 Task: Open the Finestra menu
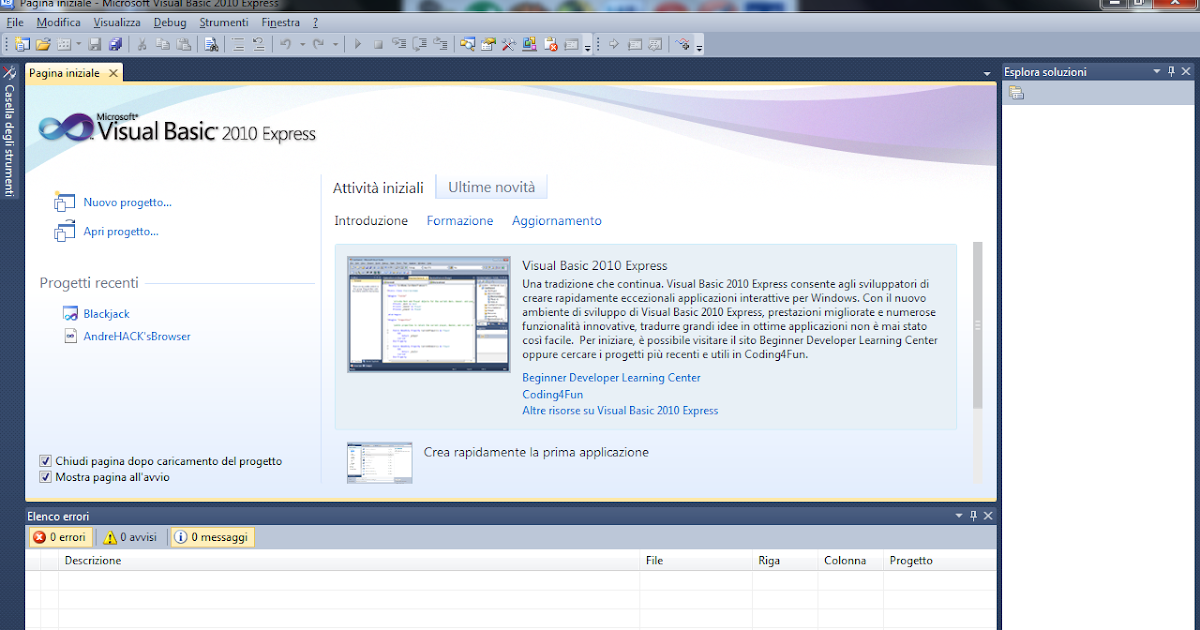[x=281, y=22]
